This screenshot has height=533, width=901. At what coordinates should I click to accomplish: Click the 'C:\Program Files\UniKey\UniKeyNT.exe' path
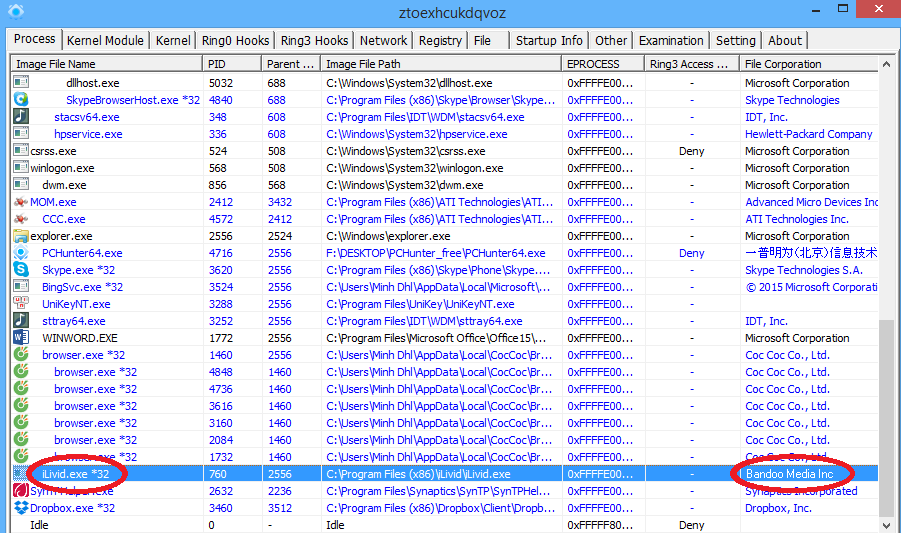pyautogui.click(x=420, y=304)
